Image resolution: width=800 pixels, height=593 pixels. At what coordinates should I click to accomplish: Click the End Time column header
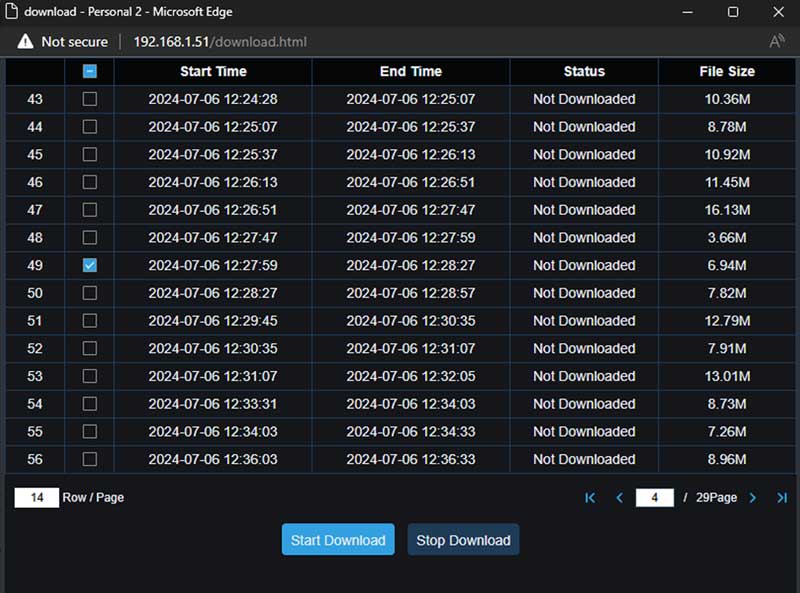coord(411,72)
